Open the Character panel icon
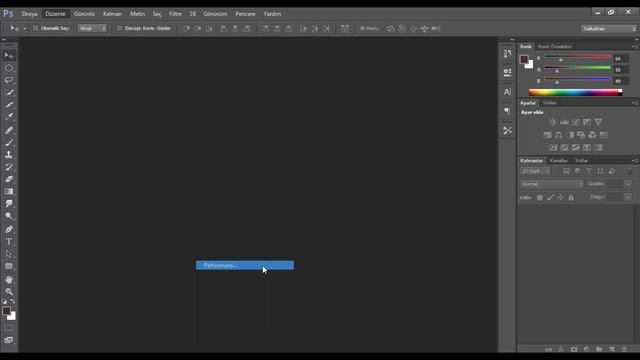 [507, 92]
